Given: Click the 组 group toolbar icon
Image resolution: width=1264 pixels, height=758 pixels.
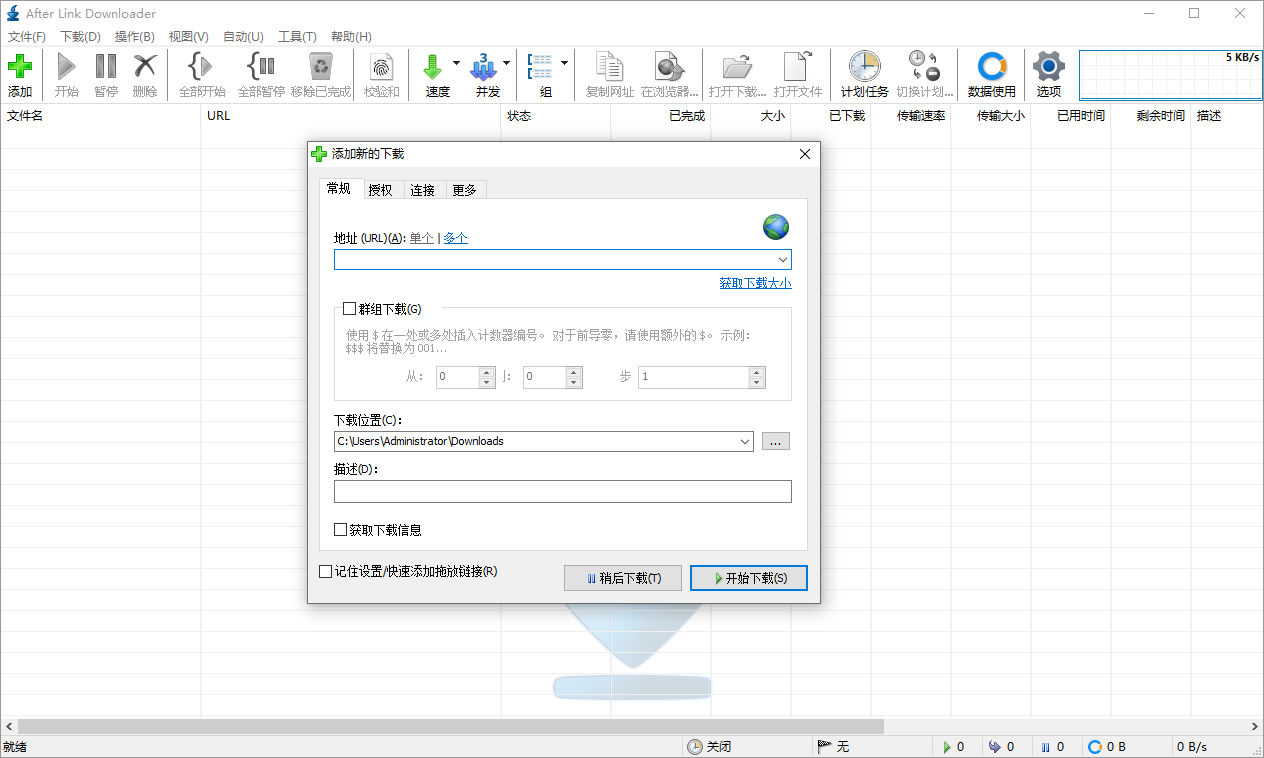Looking at the screenshot, I should [x=540, y=67].
